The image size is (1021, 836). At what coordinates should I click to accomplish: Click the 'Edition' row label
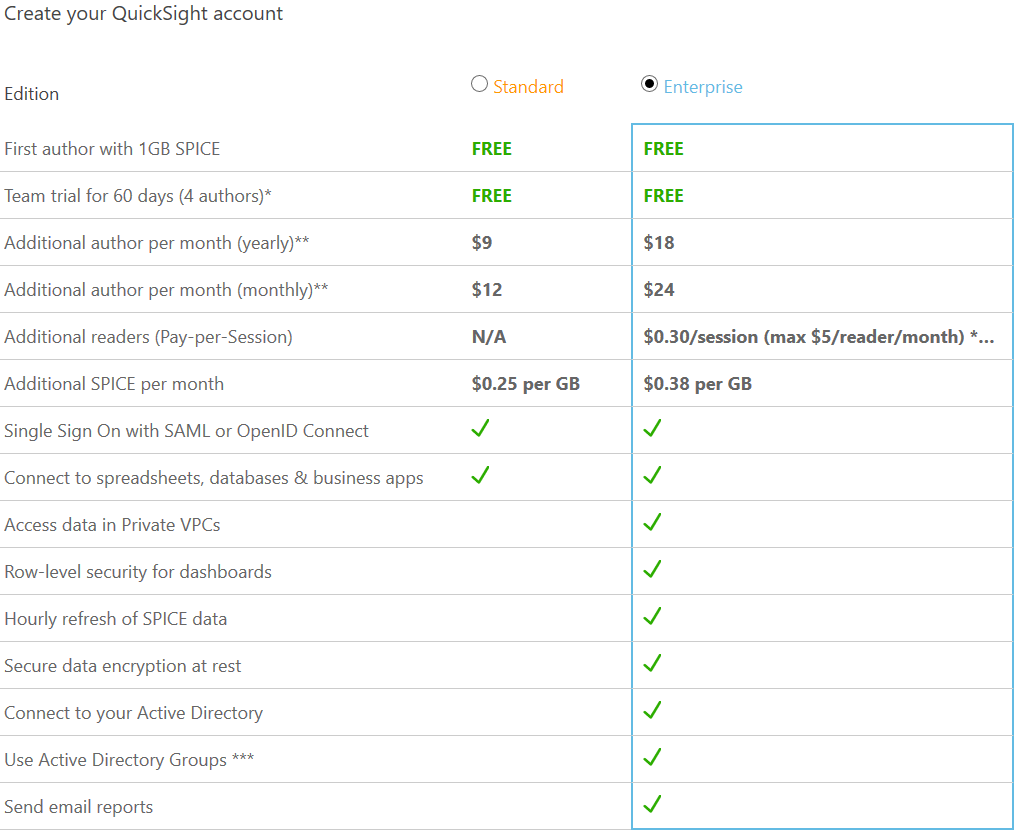[31, 94]
